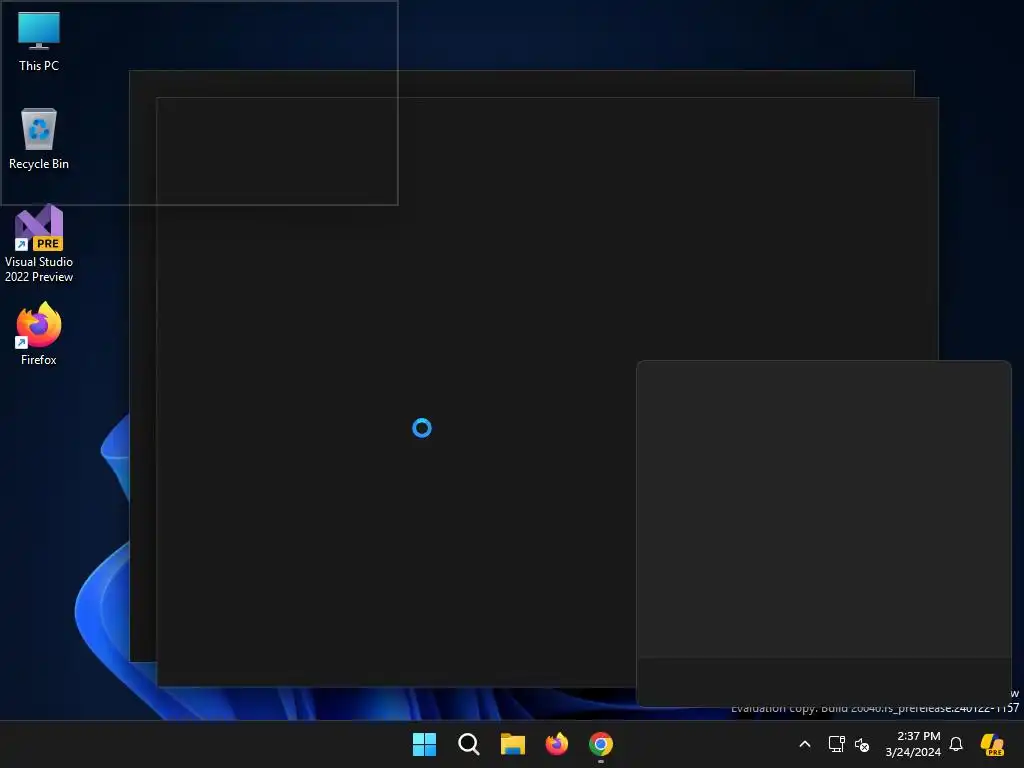Select the Recycle Bin desktop icon
Screen dimensions: 1024x768
click(x=39, y=139)
